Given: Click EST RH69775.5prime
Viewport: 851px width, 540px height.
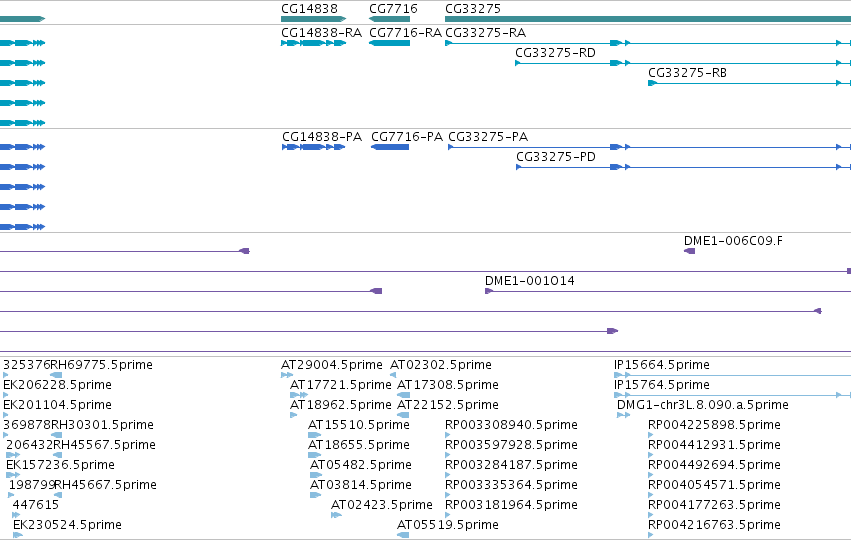Looking at the screenshot, I should (x=101, y=365).
